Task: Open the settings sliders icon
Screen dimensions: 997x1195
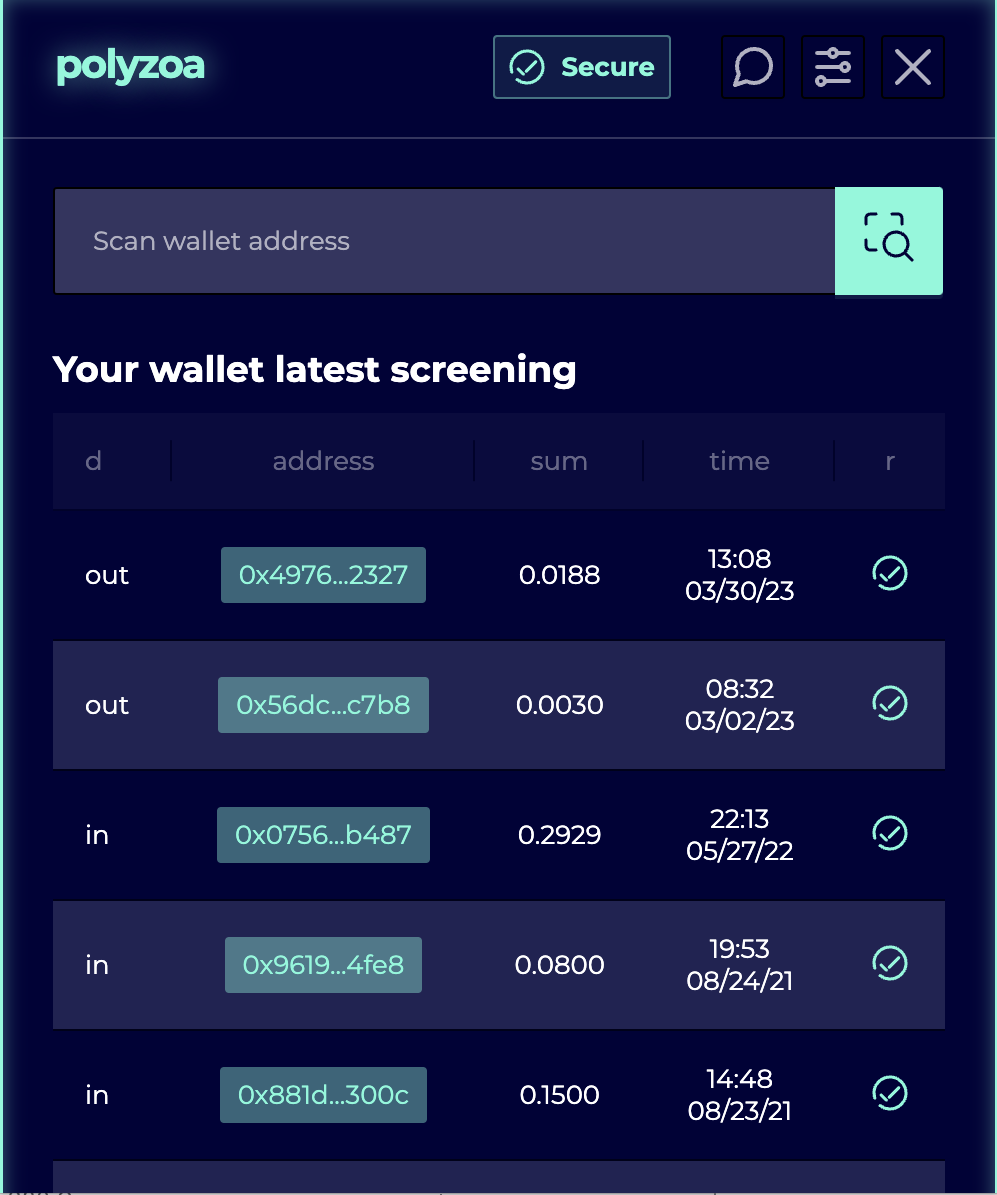Action: [x=833, y=68]
